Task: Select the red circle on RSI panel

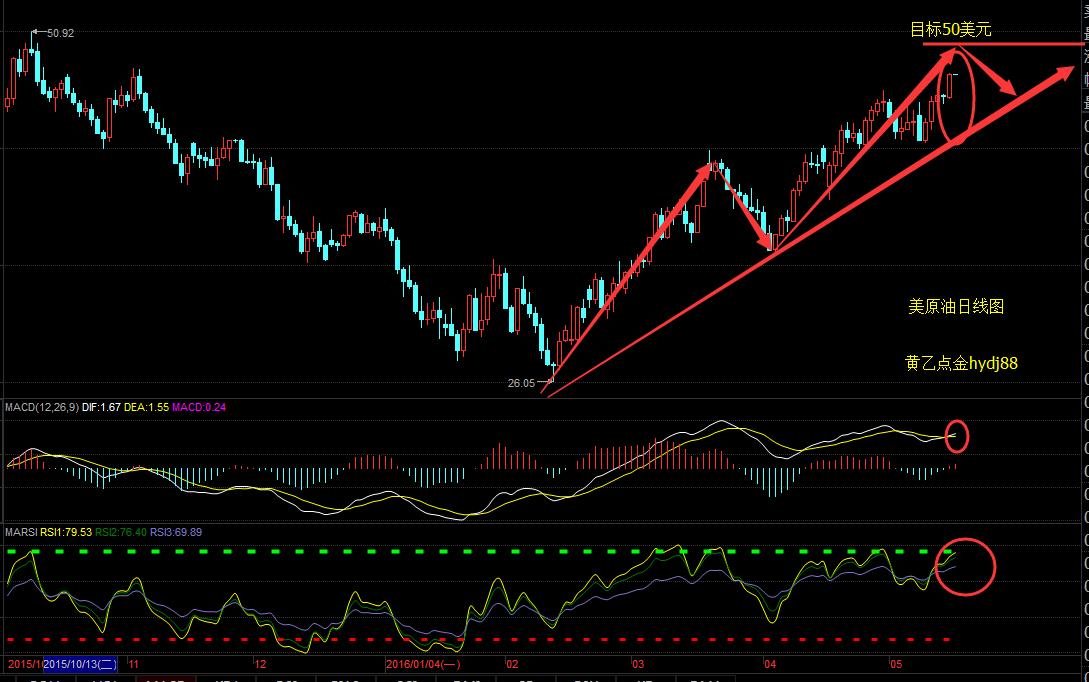Action: (965, 566)
